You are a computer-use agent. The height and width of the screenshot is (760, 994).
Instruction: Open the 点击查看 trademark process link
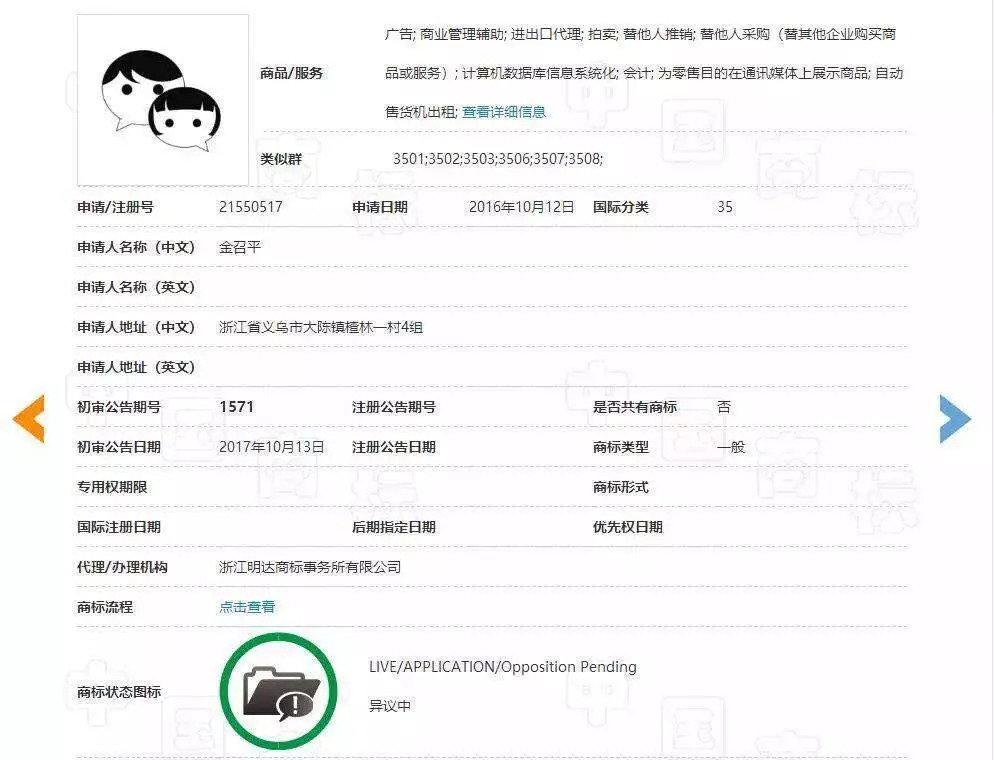pyautogui.click(x=247, y=607)
